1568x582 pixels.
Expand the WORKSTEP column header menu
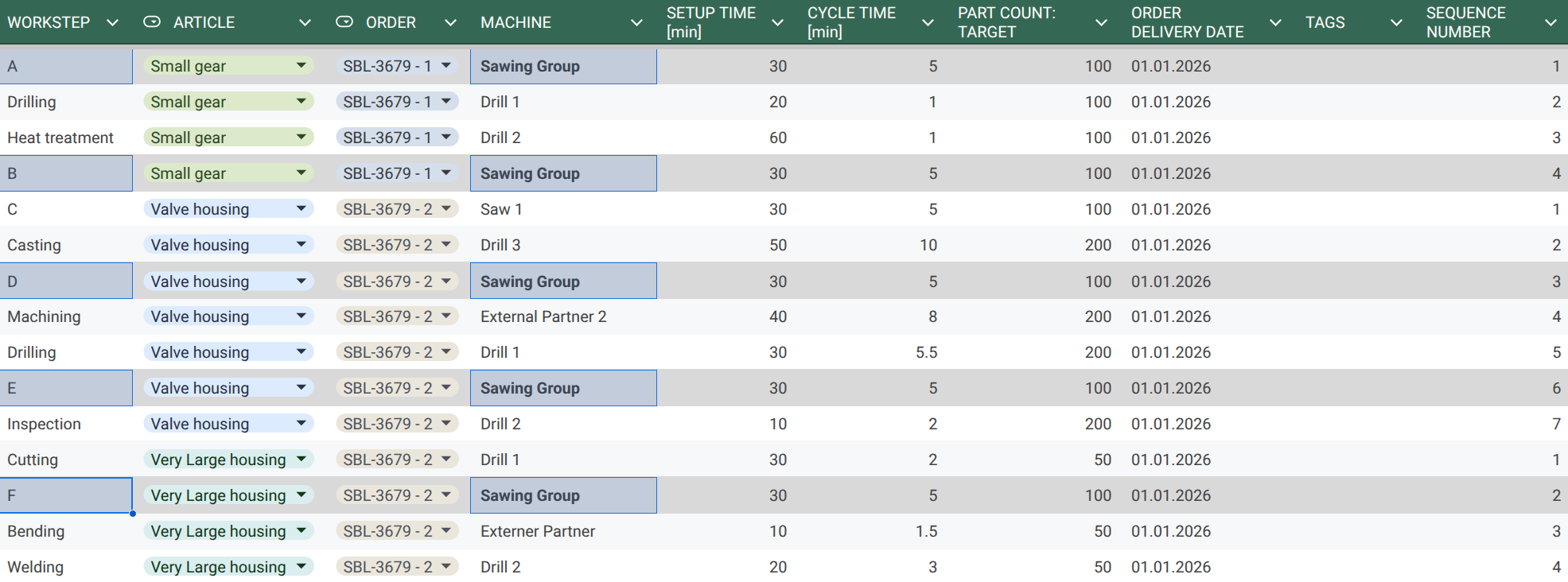[112, 23]
